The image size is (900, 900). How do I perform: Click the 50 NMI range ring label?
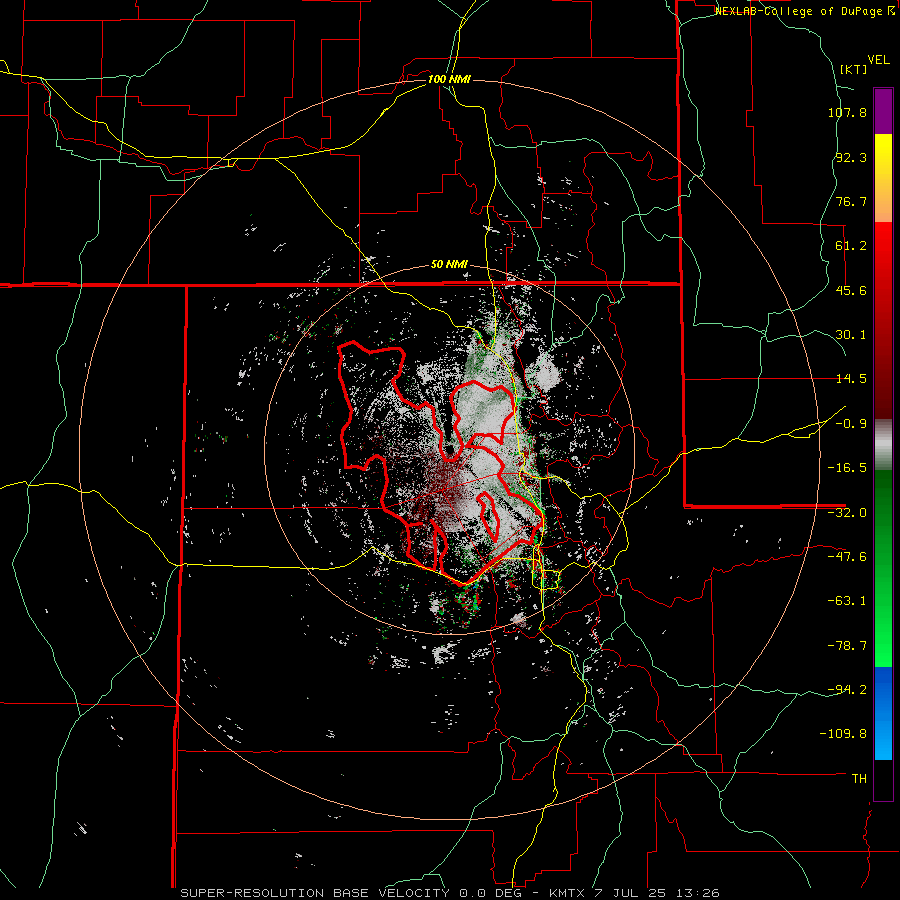coord(449,265)
